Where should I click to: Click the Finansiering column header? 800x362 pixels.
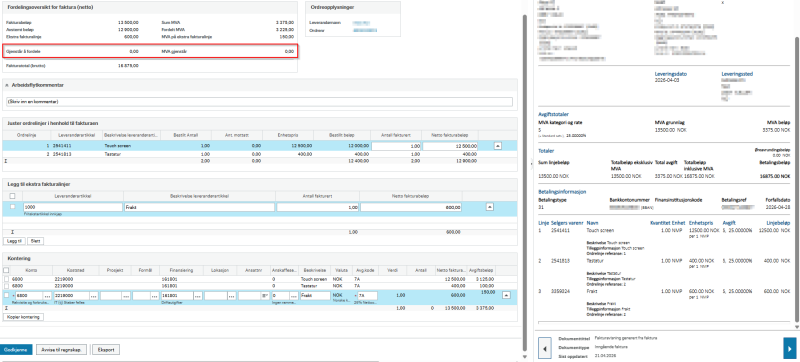pos(182,270)
